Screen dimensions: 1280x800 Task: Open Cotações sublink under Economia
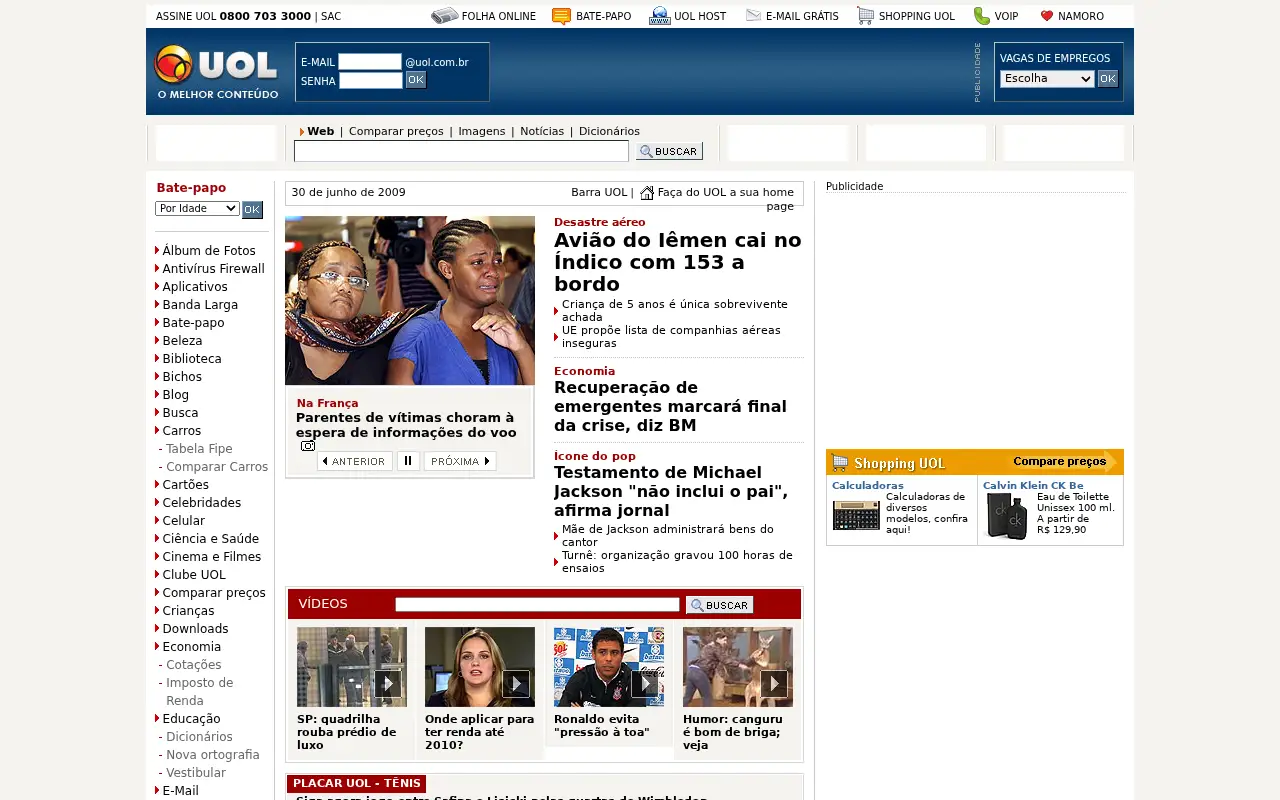[194, 665]
